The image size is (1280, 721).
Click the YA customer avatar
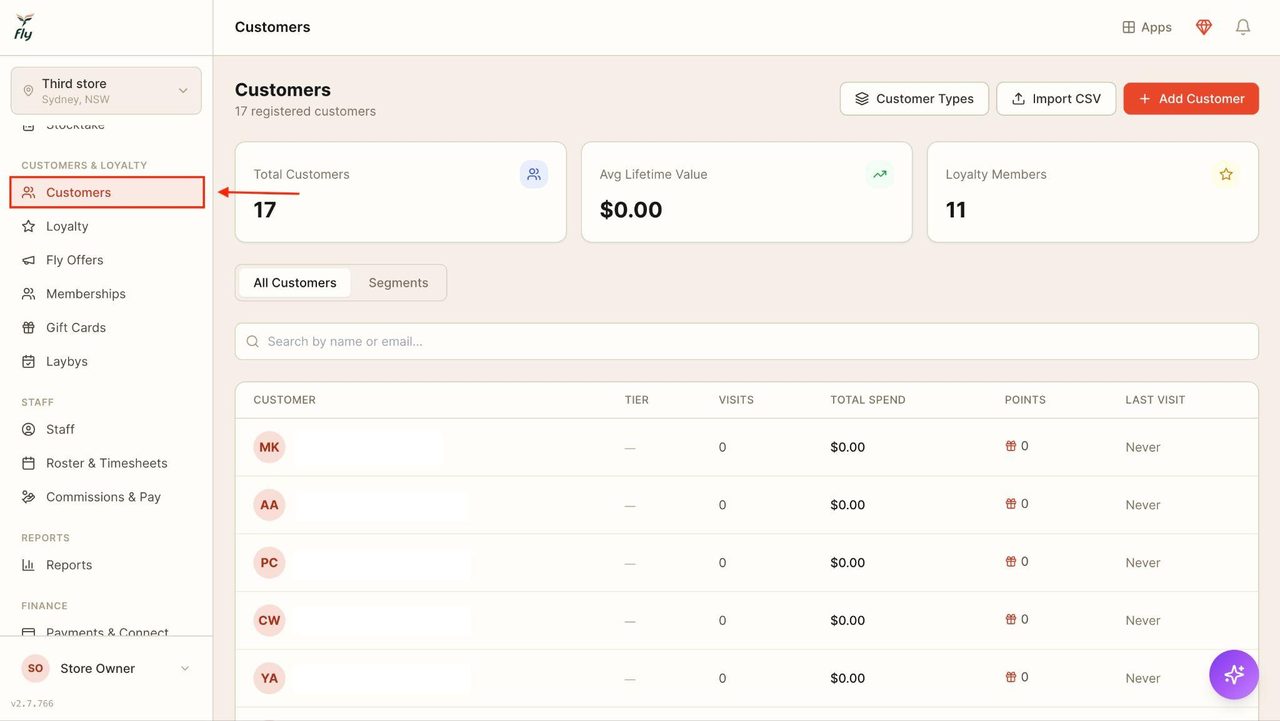click(x=269, y=678)
